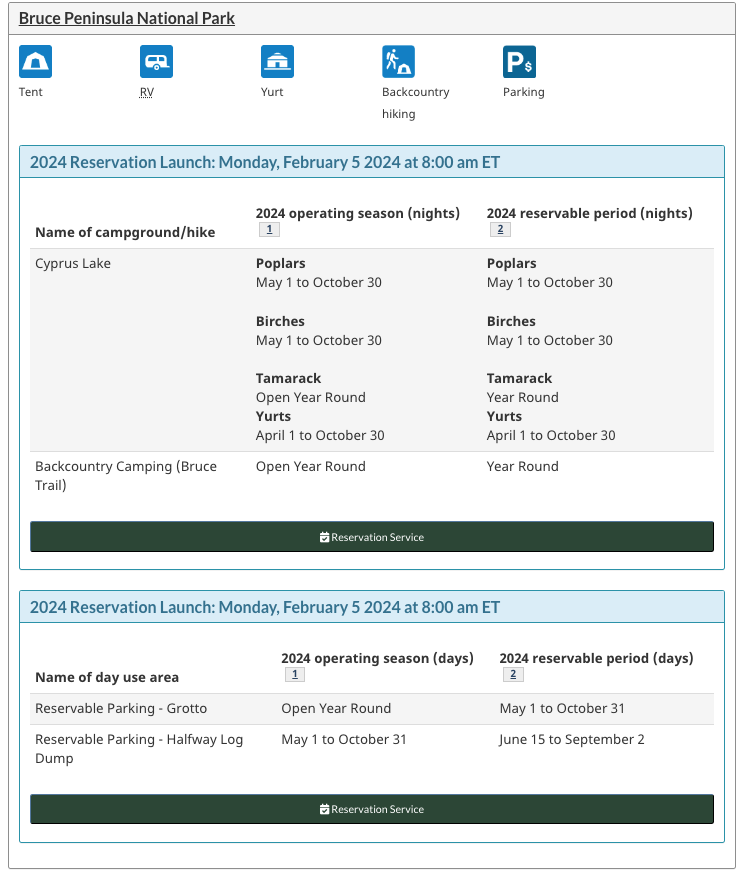This screenshot has height=878, width=750.
Task: Collapse the day use 2024 Reservation Launch header
Action: tap(265, 607)
